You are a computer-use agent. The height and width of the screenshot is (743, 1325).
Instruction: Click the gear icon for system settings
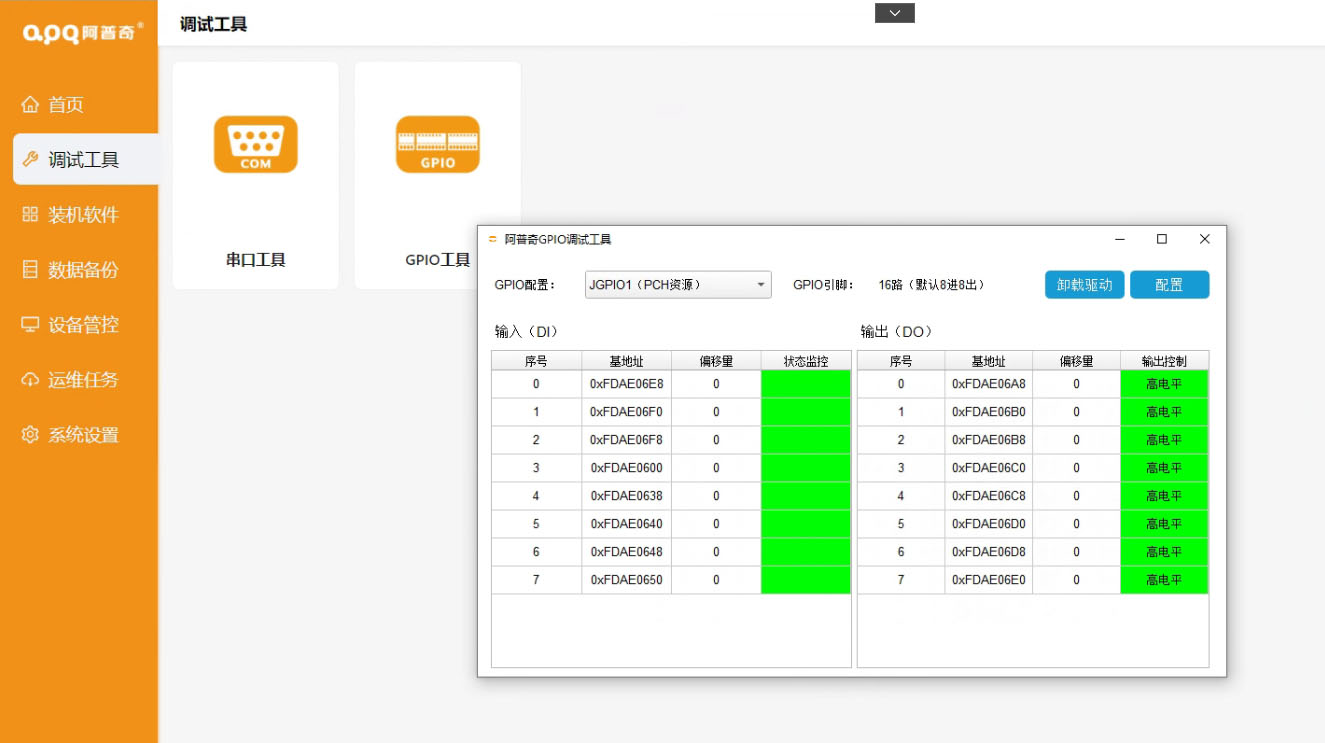click(30, 435)
